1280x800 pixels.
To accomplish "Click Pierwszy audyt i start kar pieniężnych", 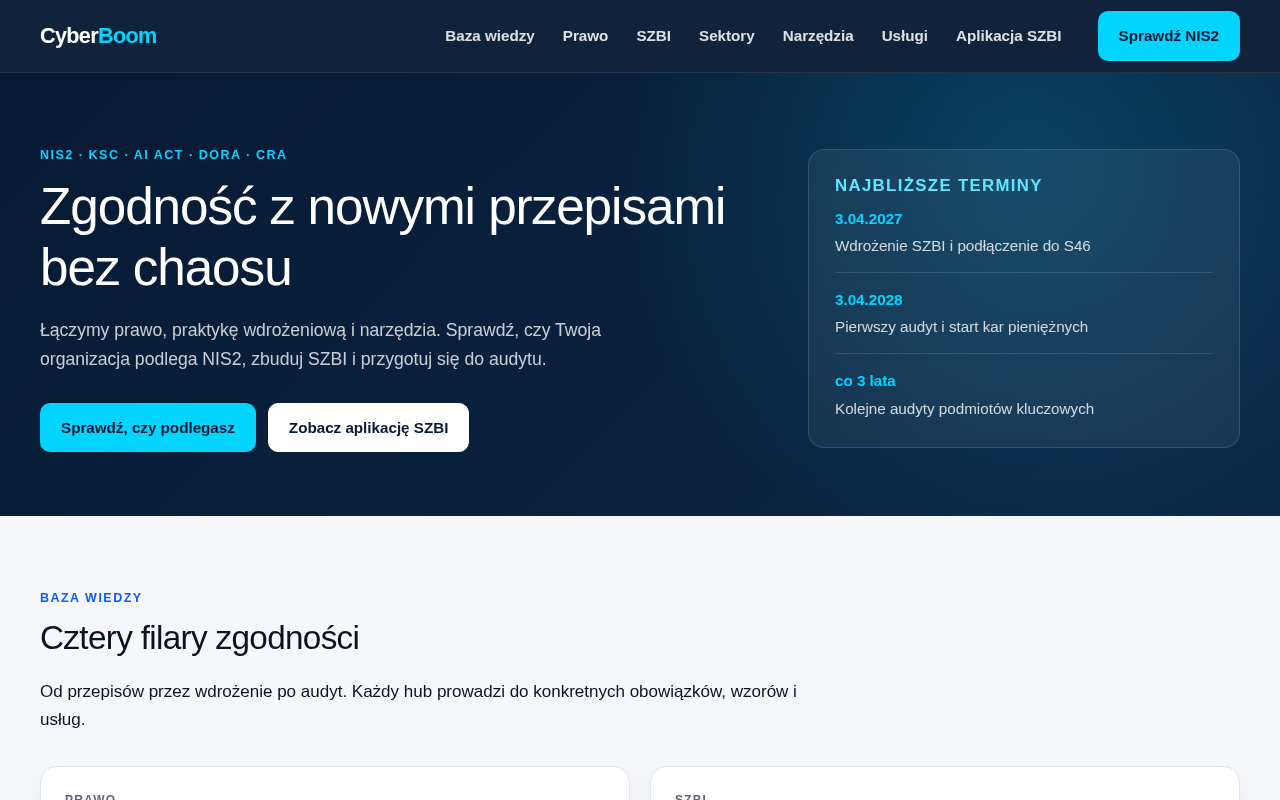I will (961, 326).
